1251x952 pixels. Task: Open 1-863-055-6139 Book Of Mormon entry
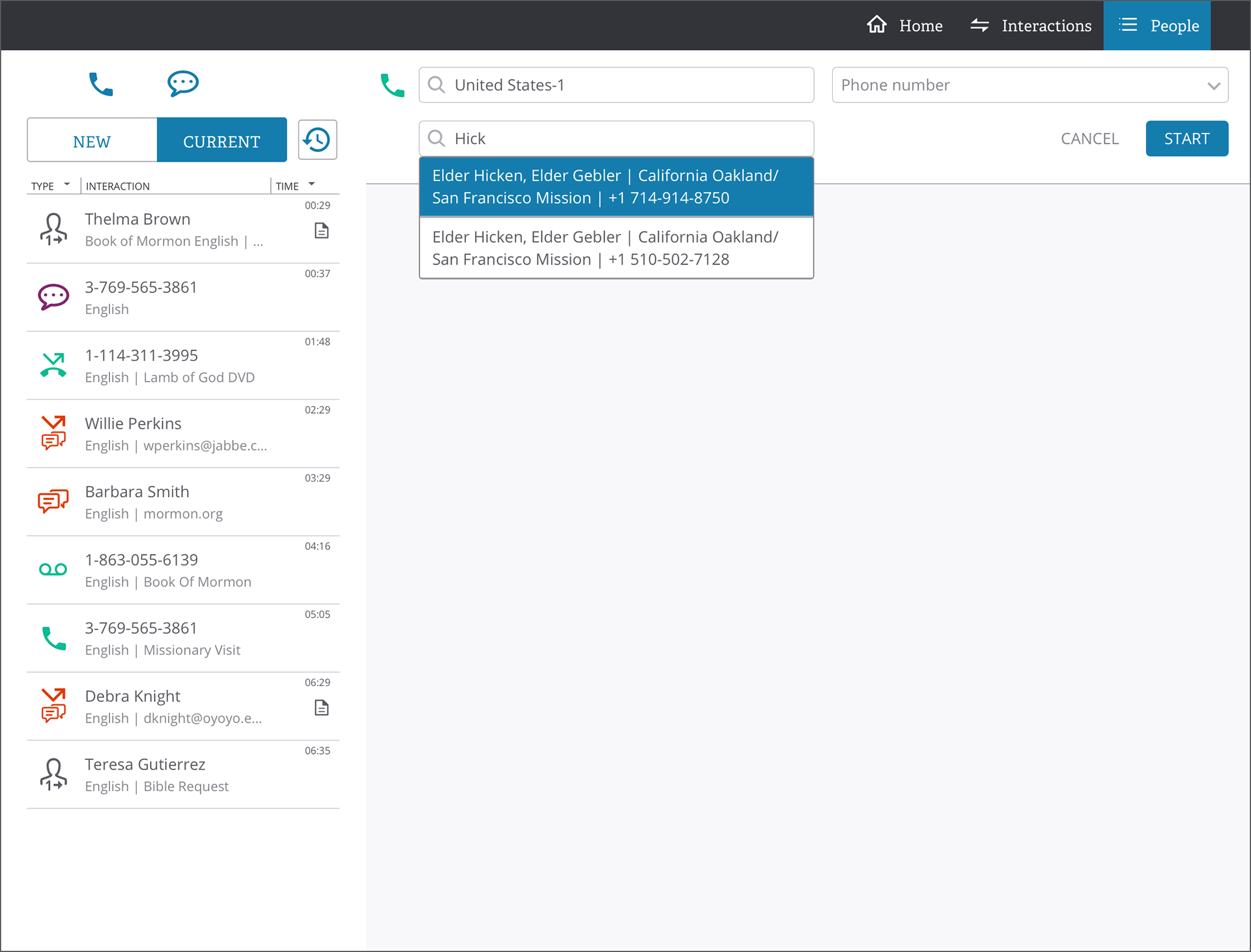click(x=183, y=570)
